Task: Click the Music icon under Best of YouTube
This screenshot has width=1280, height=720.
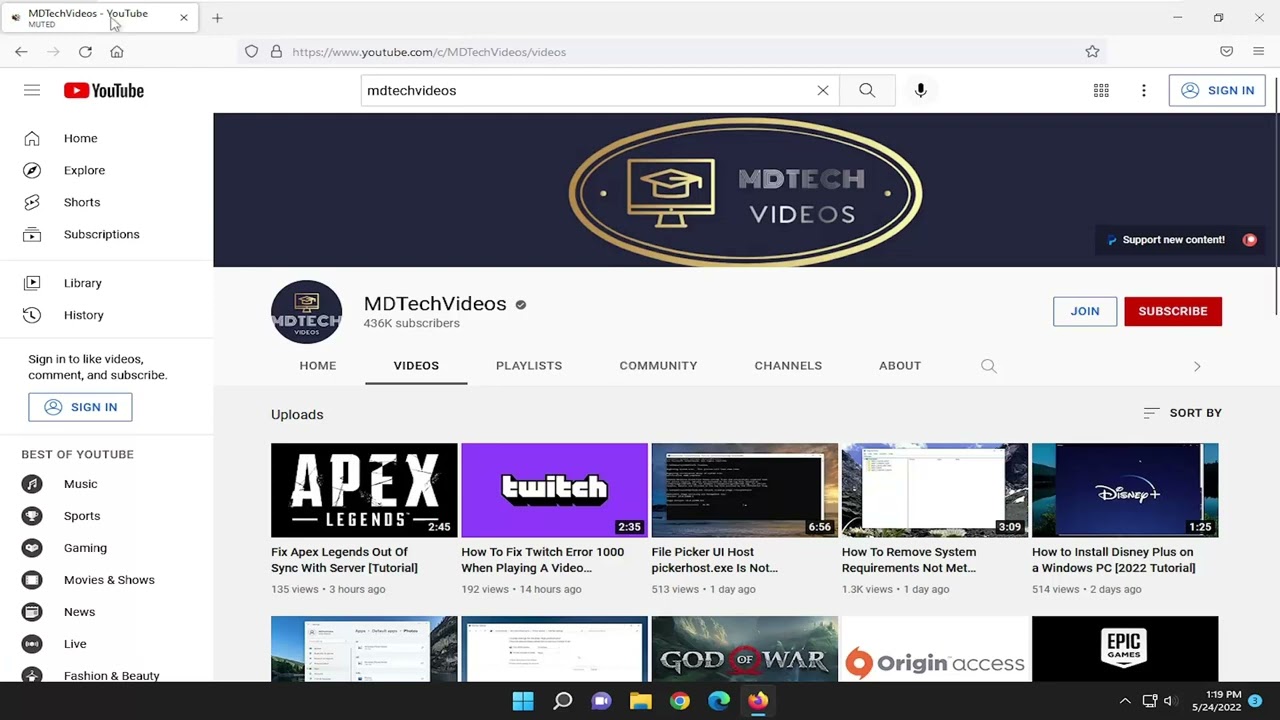Action: click(x=32, y=484)
